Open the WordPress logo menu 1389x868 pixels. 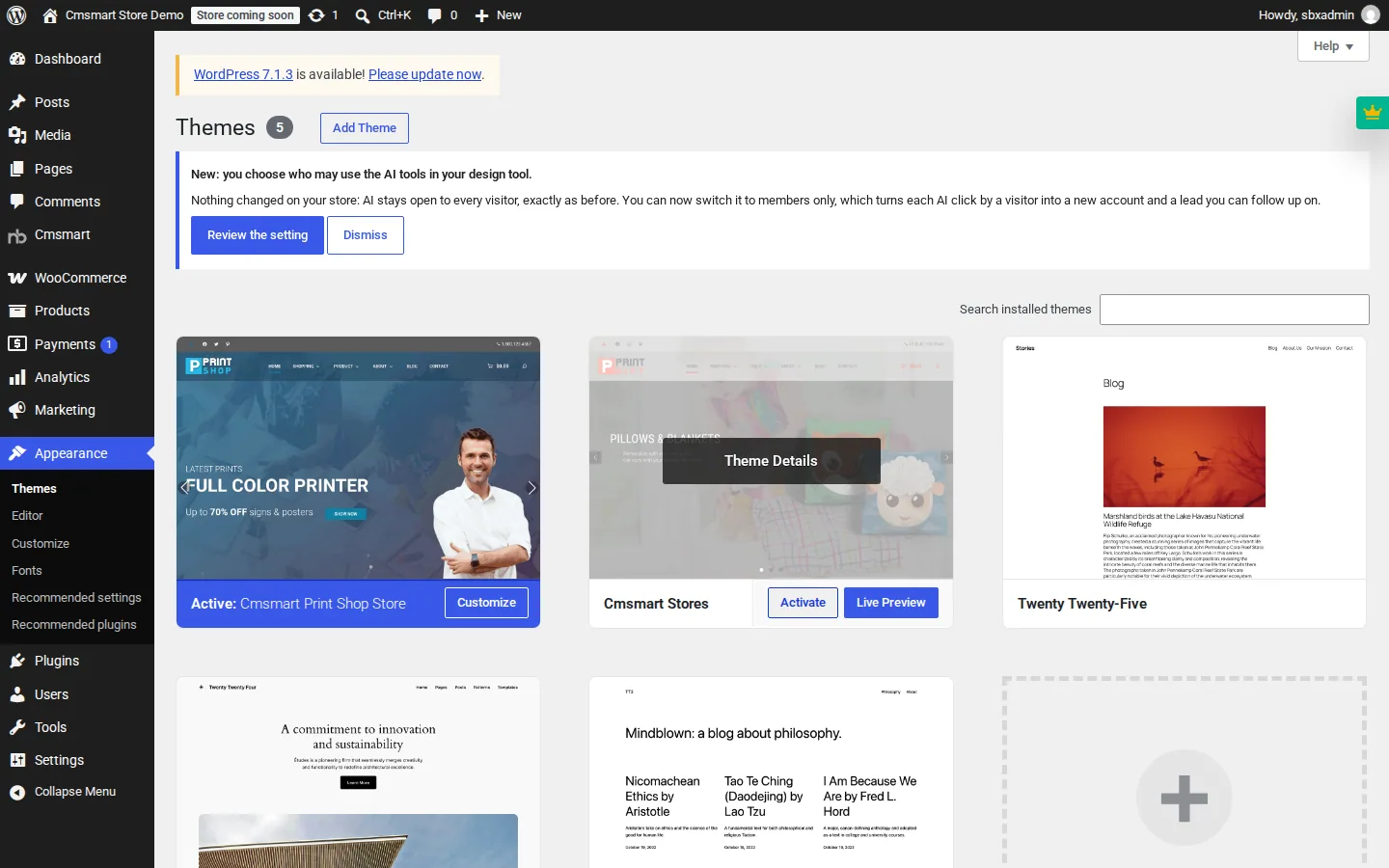pyautogui.click(x=16, y=15)
